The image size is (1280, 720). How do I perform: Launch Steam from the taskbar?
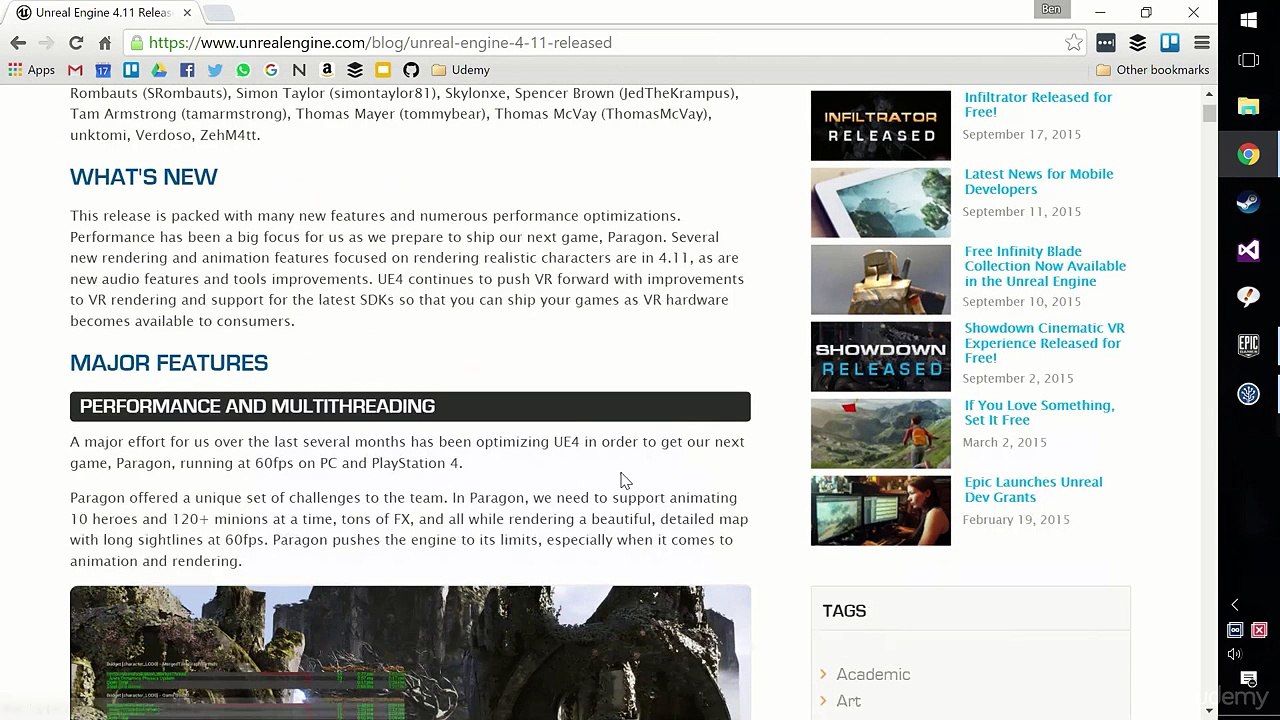pos(1248,202)
